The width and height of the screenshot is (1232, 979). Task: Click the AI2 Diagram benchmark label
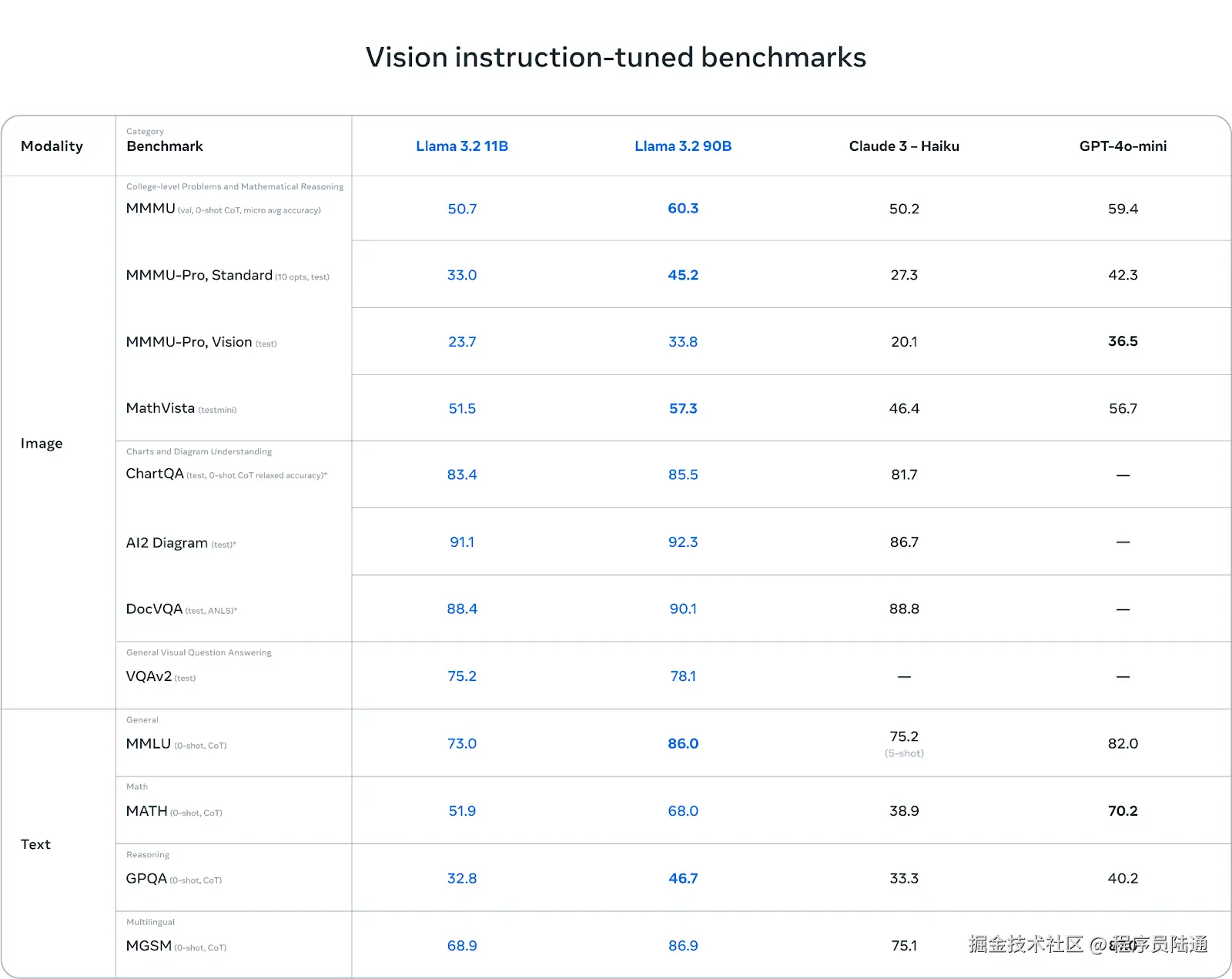167,543
